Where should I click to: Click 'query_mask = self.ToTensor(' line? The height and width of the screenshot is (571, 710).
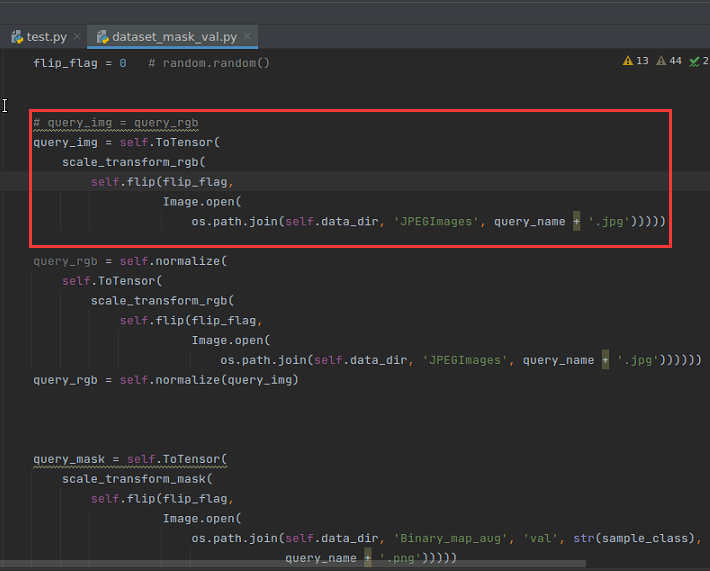(x=130, y=459)
